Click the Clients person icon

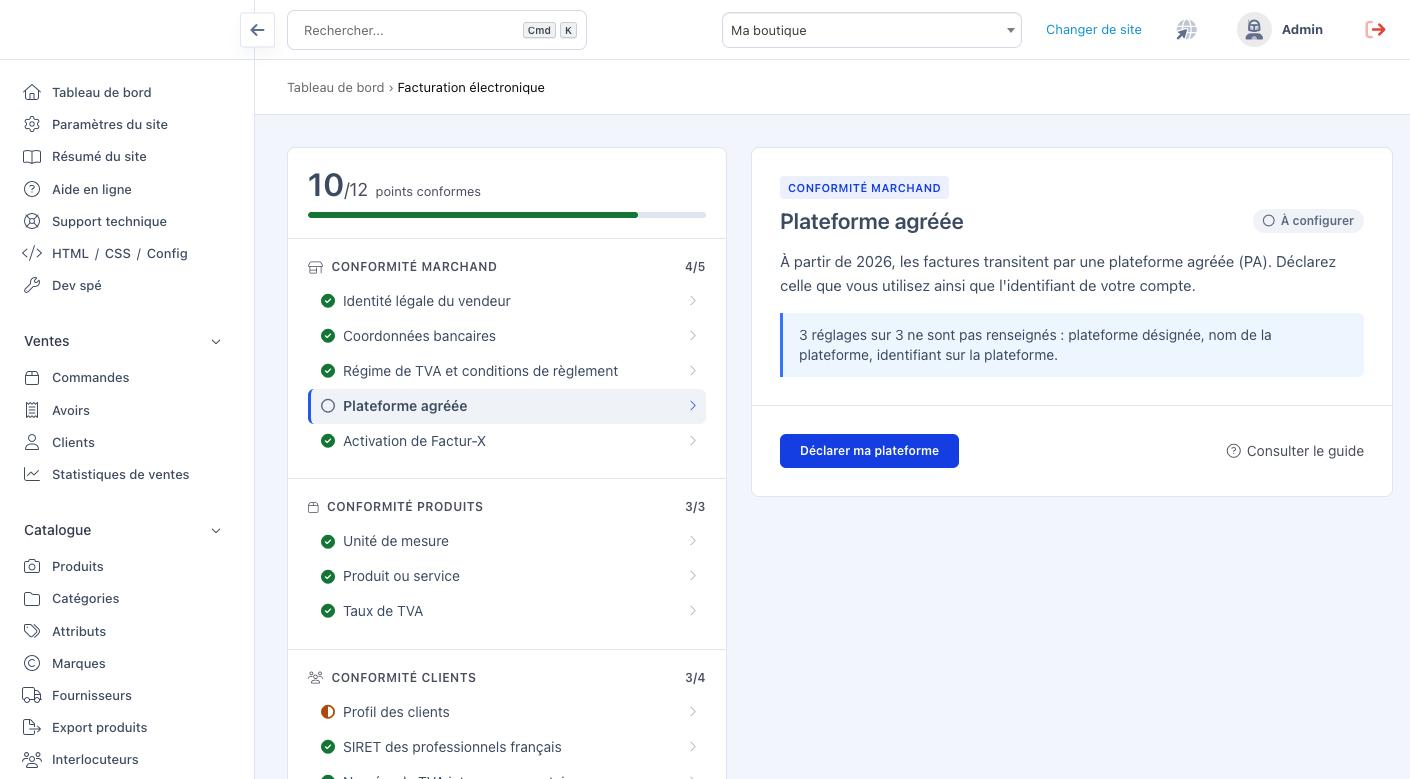coord(33,442)
